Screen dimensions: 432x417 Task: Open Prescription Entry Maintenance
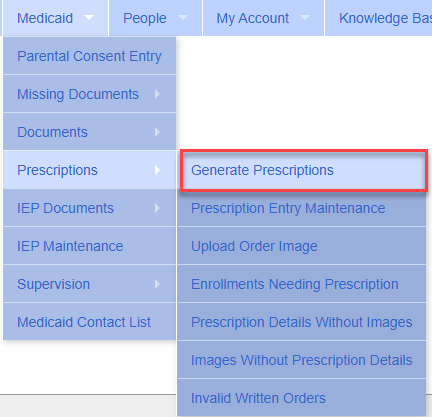(x=301, y=208)
